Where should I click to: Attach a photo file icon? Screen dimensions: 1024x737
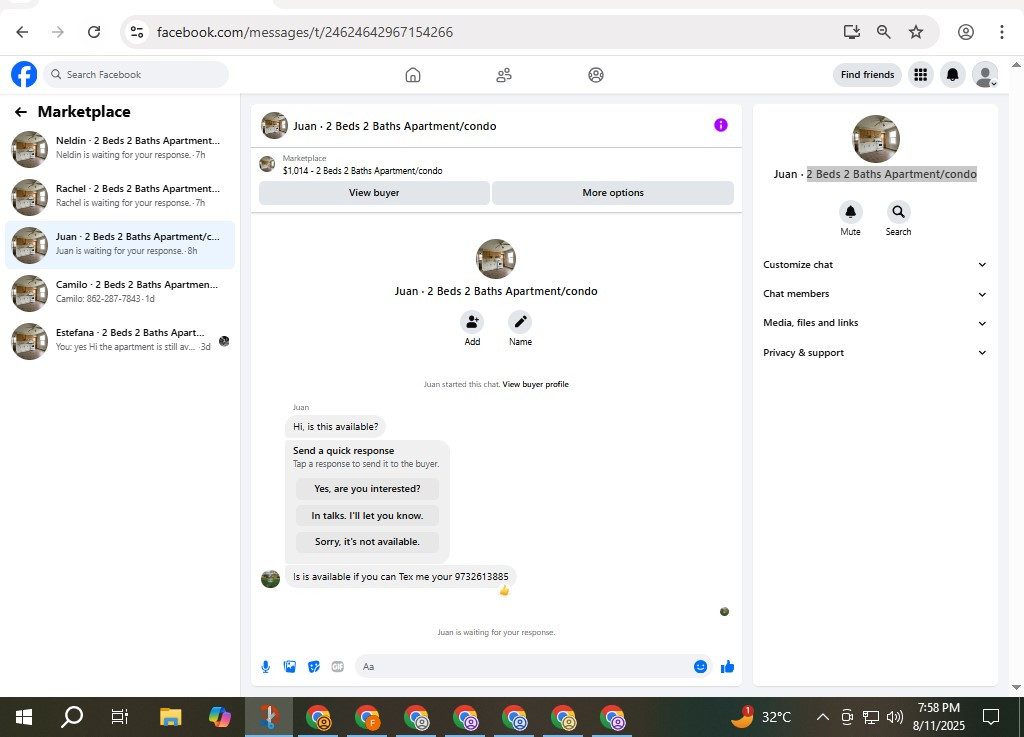289,666
